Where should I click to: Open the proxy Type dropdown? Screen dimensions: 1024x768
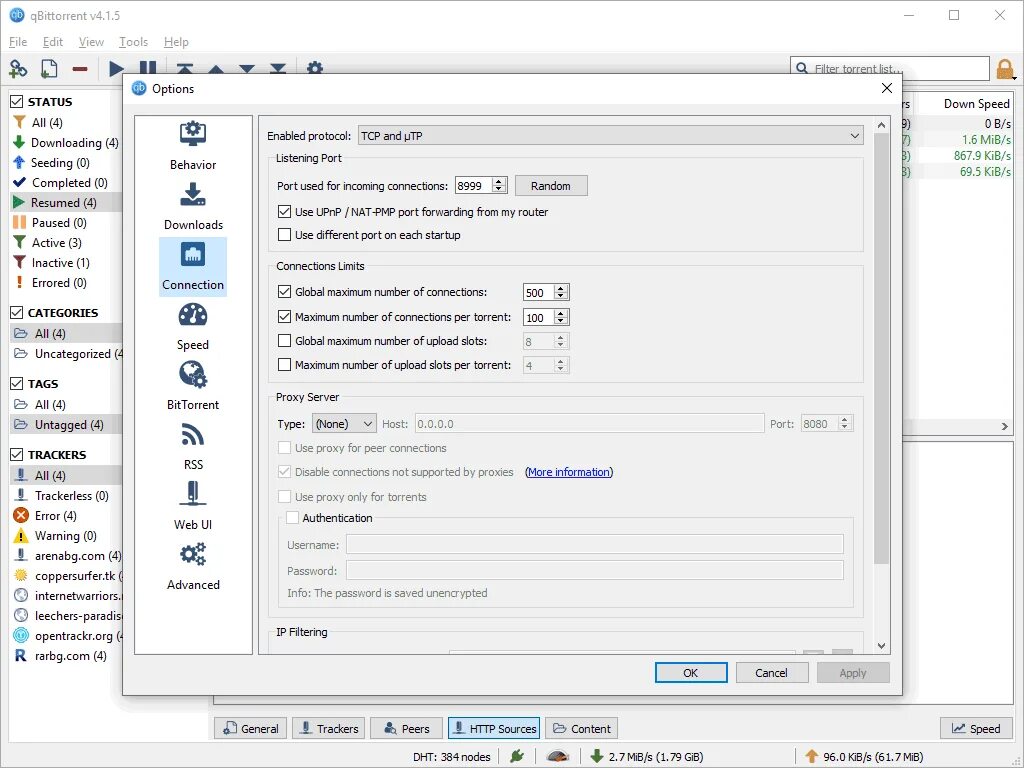click(344, 424)
